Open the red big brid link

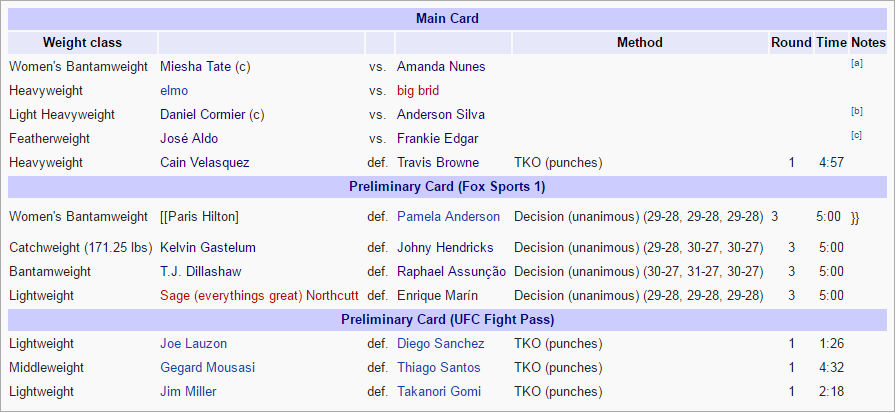pos(418,91)
